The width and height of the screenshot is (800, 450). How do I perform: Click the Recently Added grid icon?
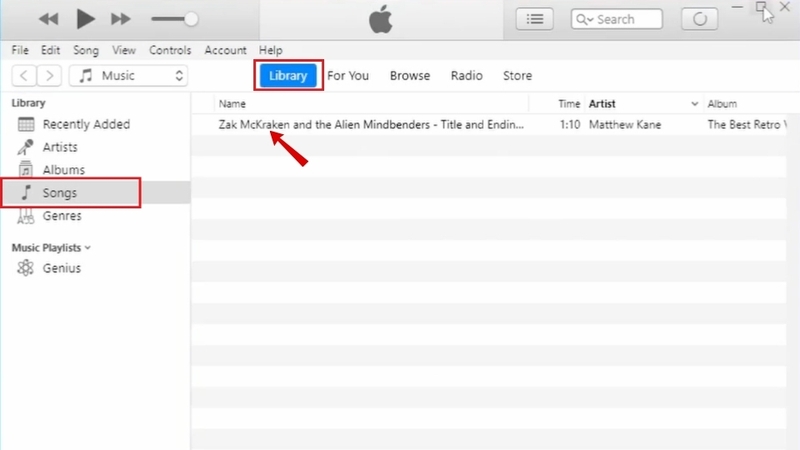click(x=26, y=124)
